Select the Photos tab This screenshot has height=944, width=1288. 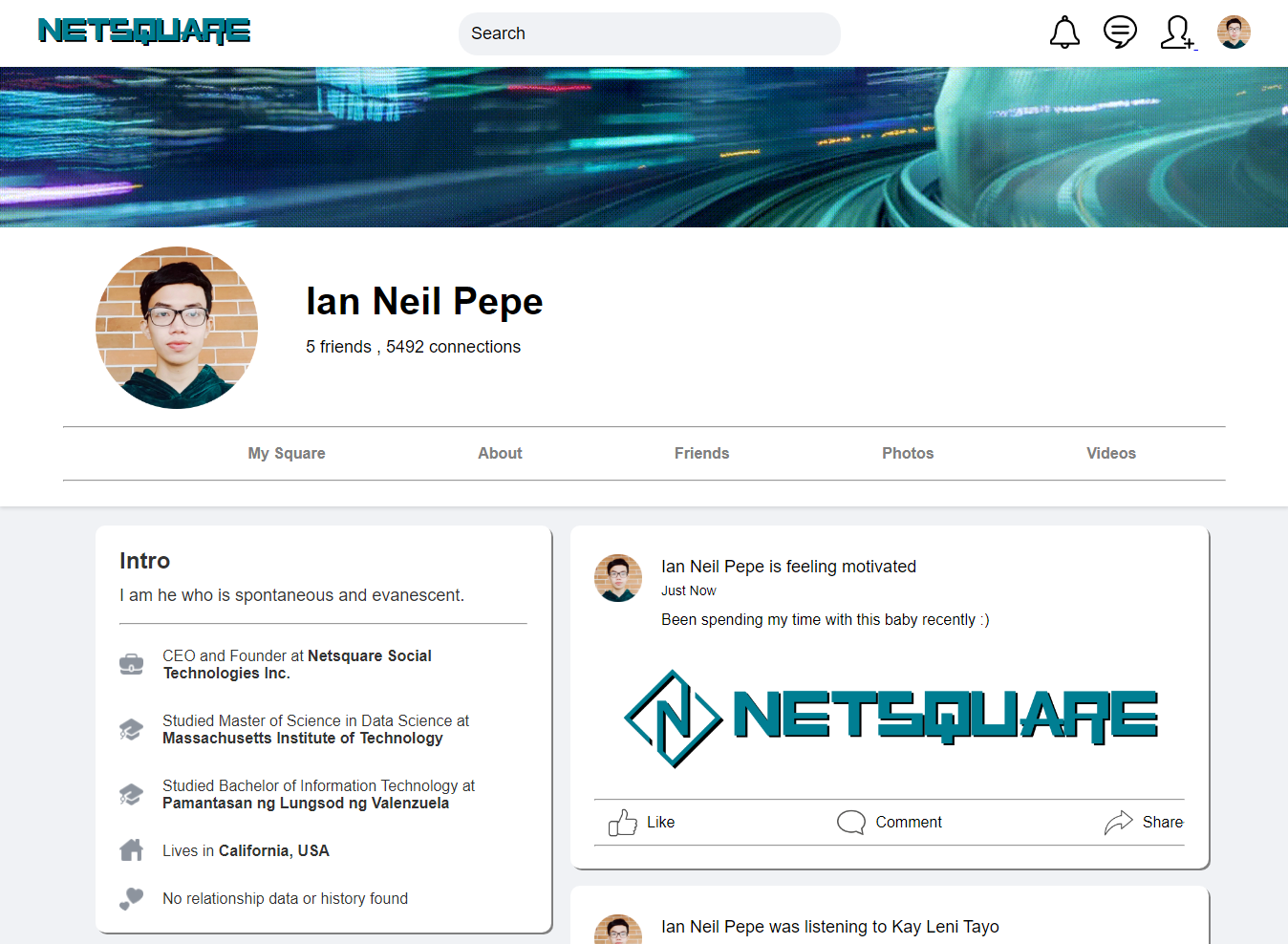tap(908, 453)
